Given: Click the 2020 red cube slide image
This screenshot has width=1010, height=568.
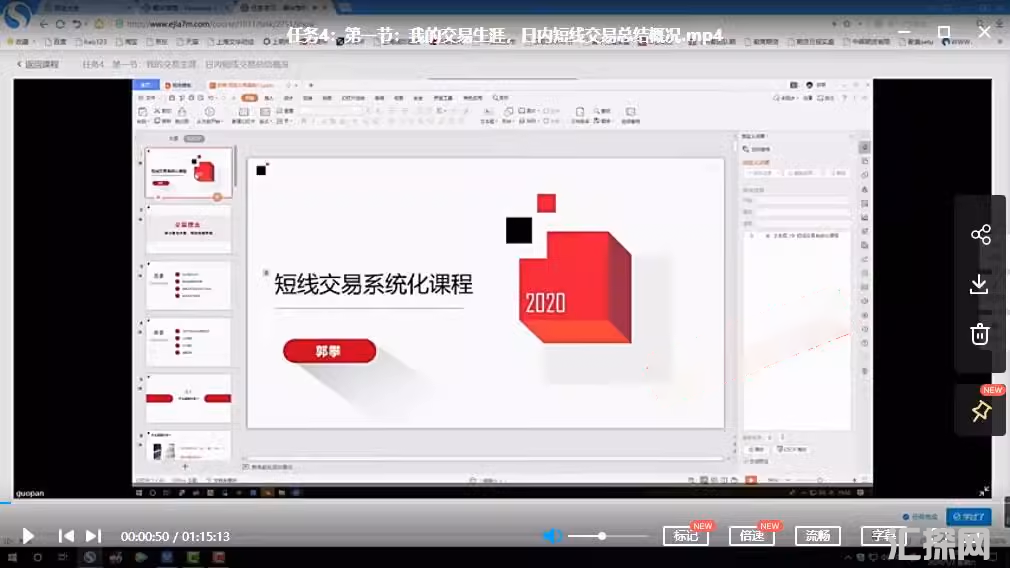Looking at the screenshot, I should click(x=574, y=286).
